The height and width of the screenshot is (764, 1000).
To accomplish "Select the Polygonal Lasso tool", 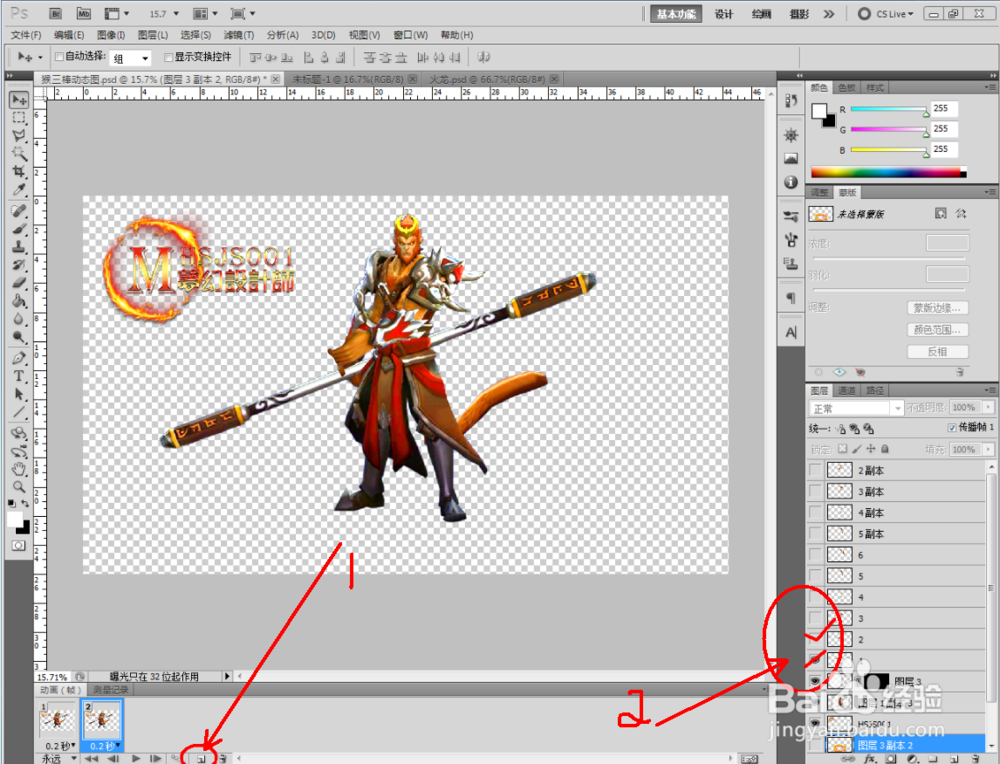I will tap(19, 136).
